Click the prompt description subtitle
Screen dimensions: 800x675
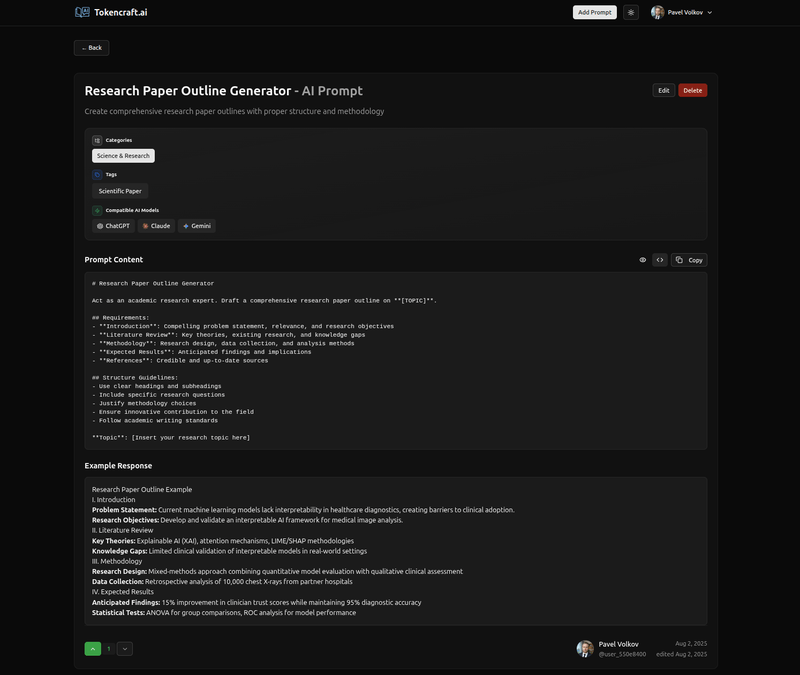click(234, 111)
